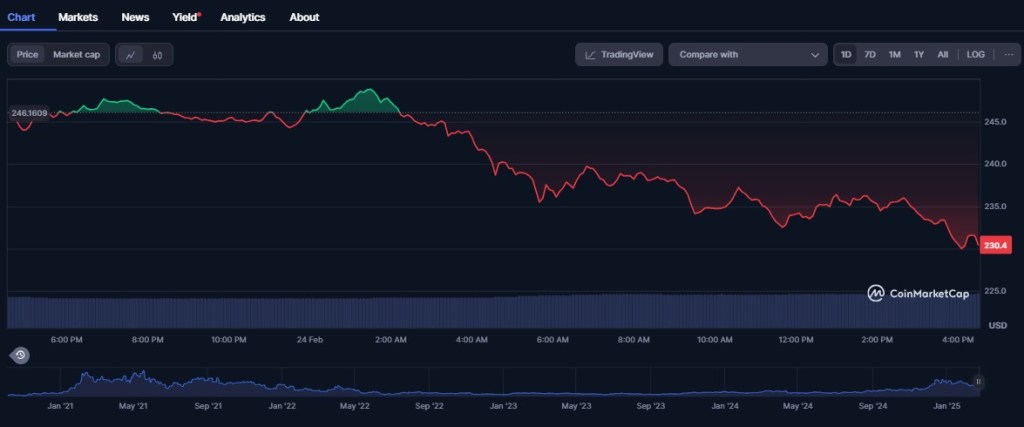Select the Market cap data toggle

76,55
